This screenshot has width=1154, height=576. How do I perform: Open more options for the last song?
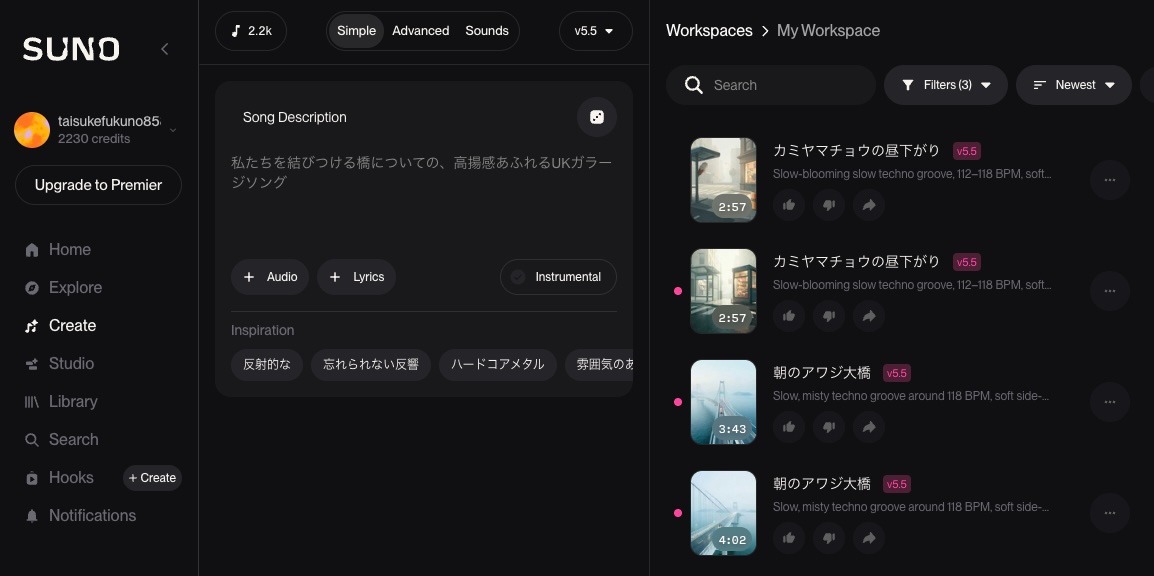pos(1109,513)
